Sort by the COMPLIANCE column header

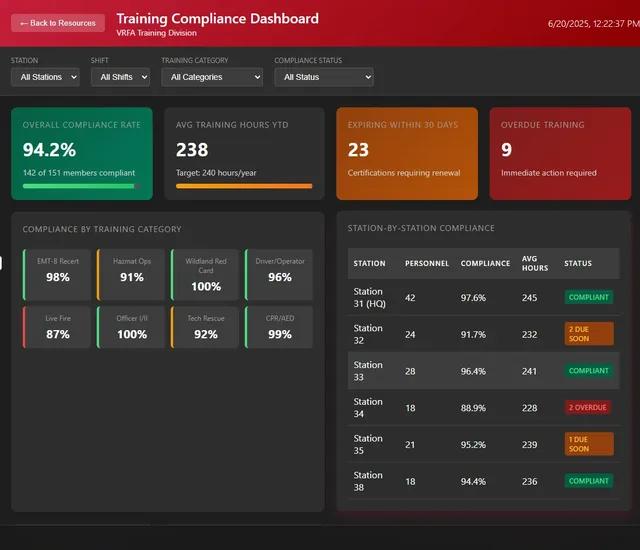485,264
